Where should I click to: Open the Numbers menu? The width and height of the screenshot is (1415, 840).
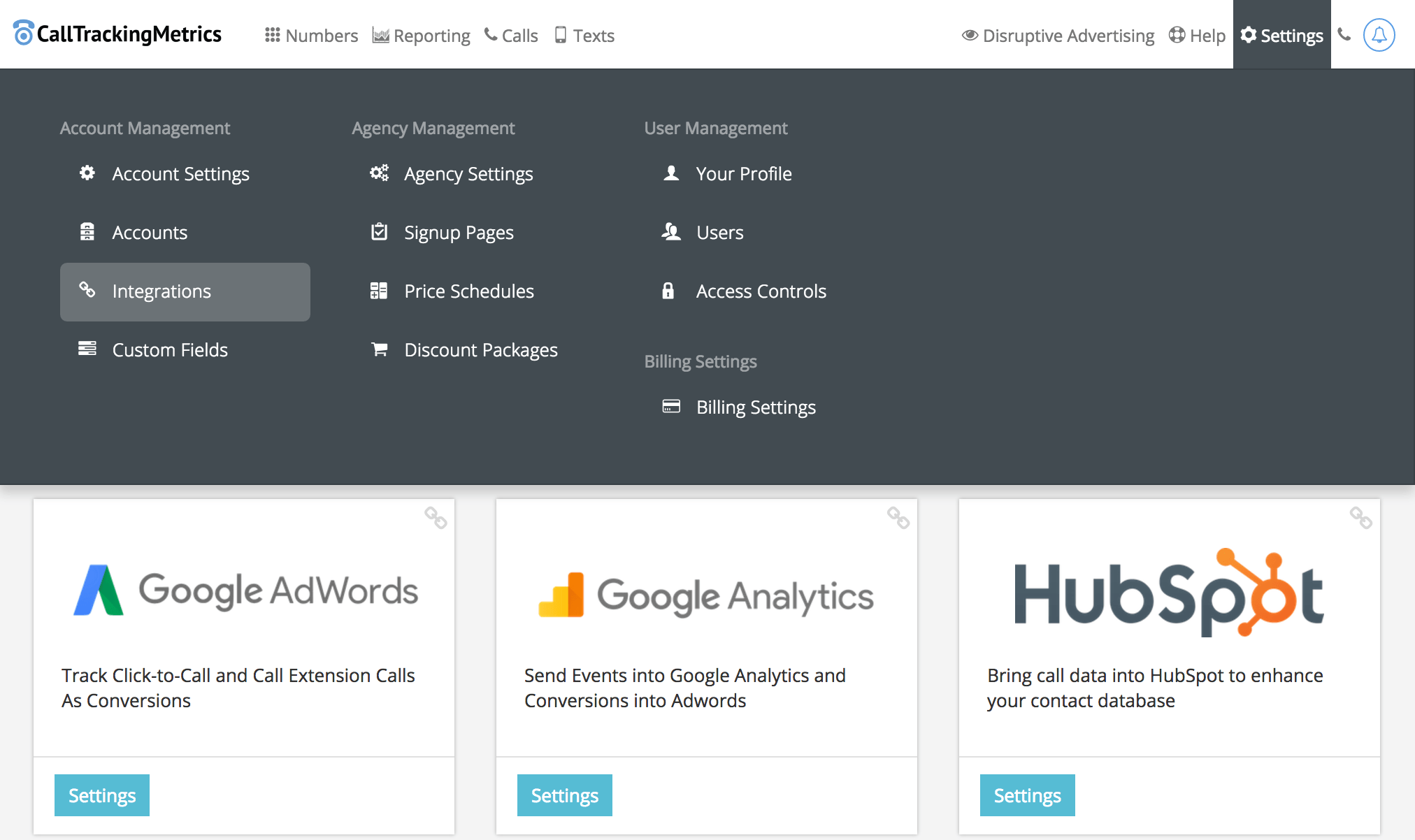coord(311,36)
